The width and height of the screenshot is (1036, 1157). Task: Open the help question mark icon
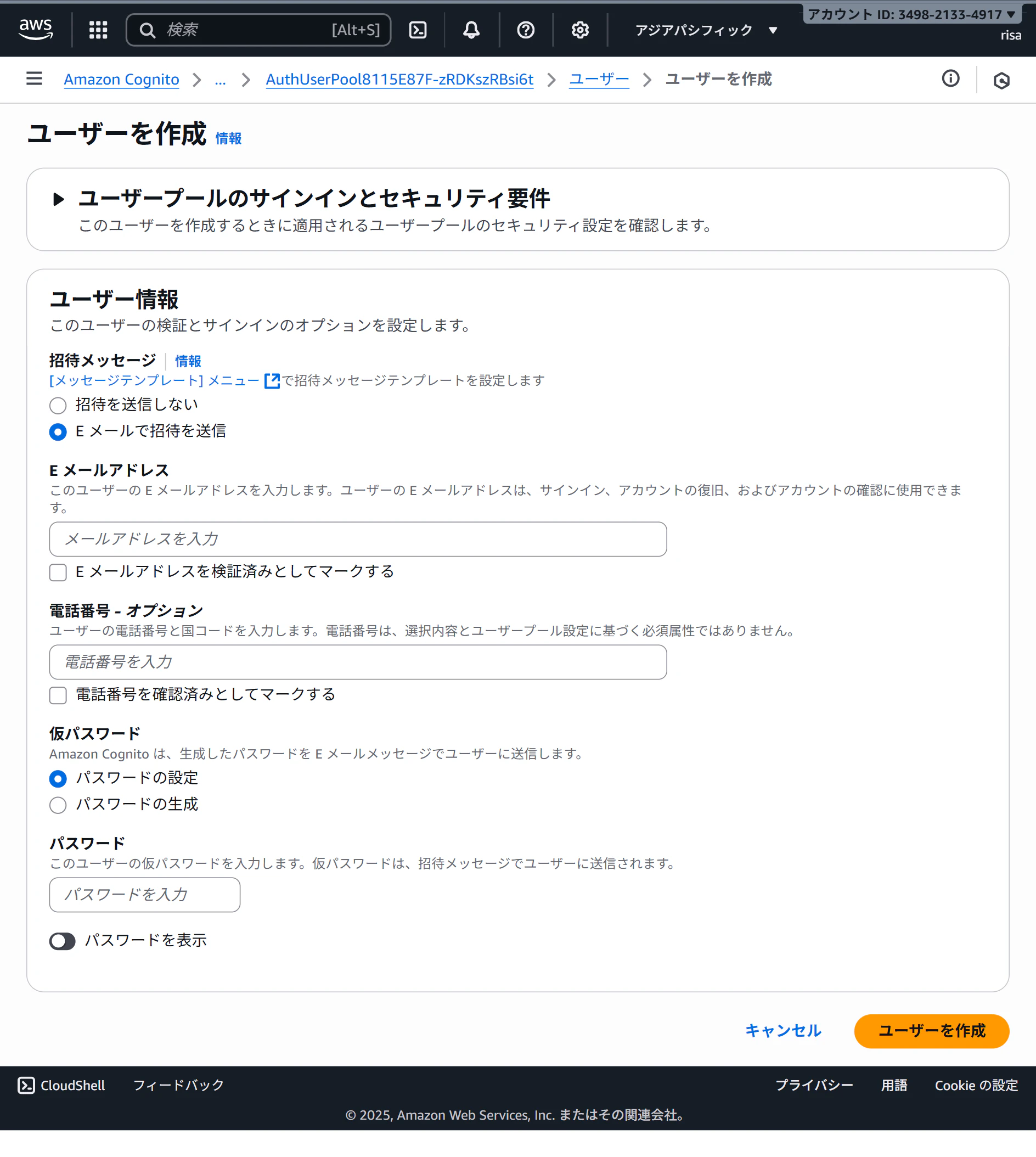click(525, 30)
